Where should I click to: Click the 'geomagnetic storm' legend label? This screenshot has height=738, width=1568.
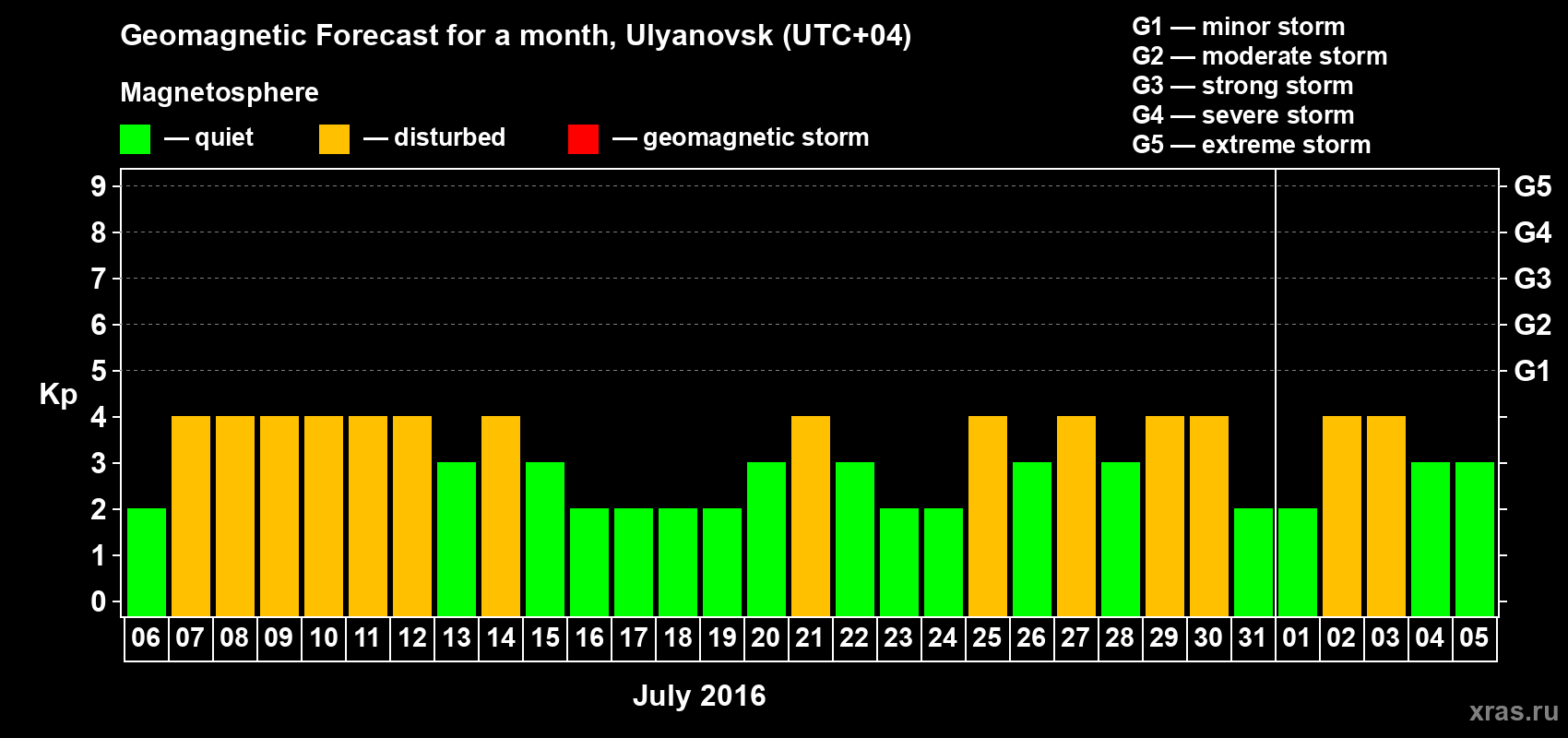(x=756, y=138)
